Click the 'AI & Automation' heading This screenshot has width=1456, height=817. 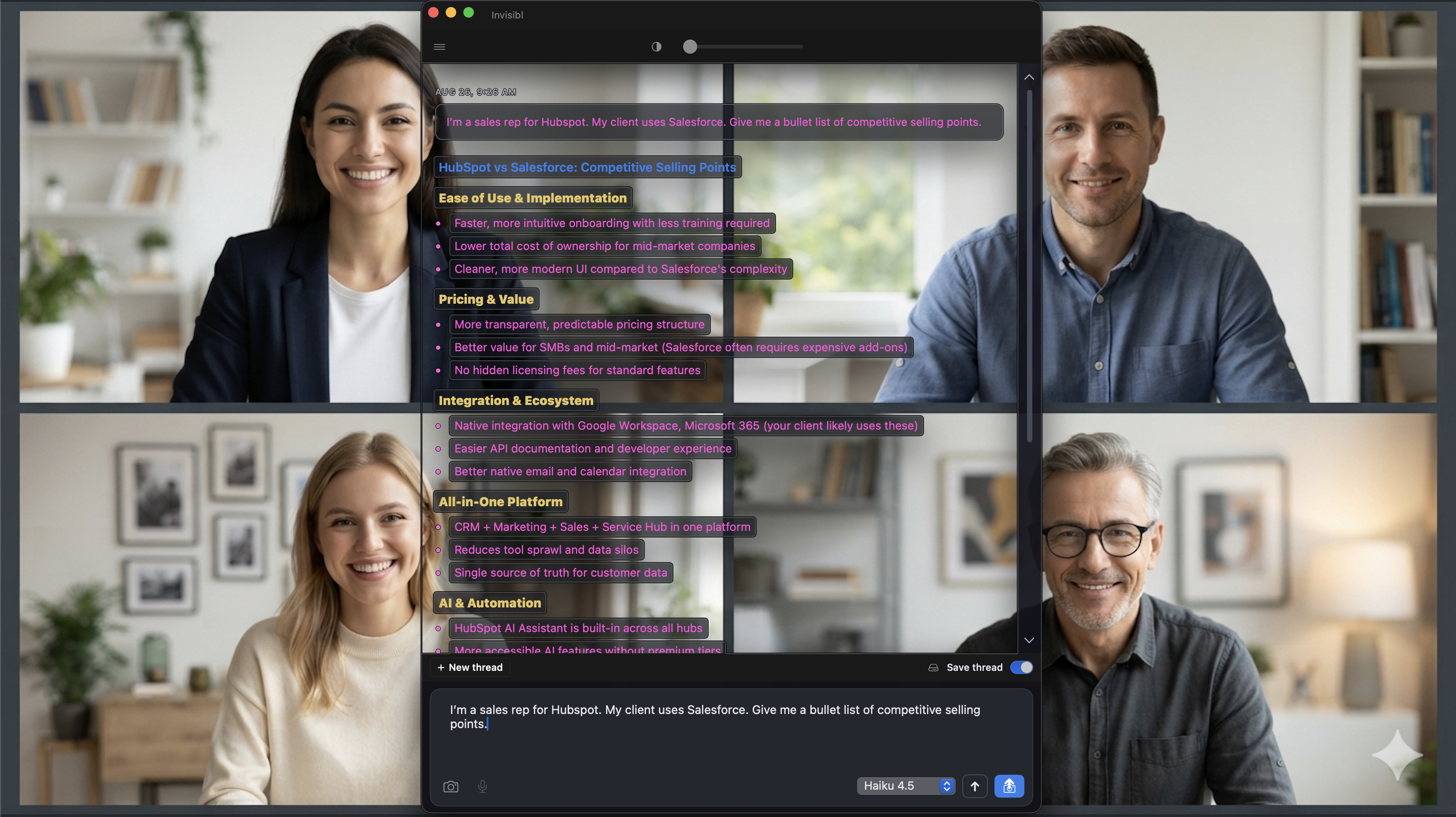tap(489, 603)
